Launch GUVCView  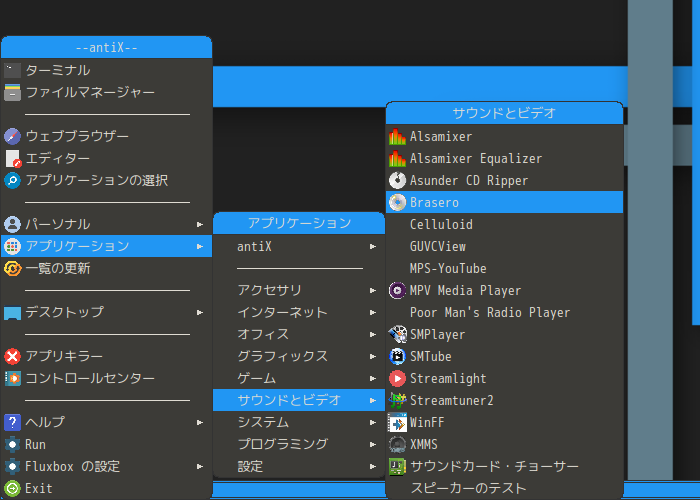[504, 246]
